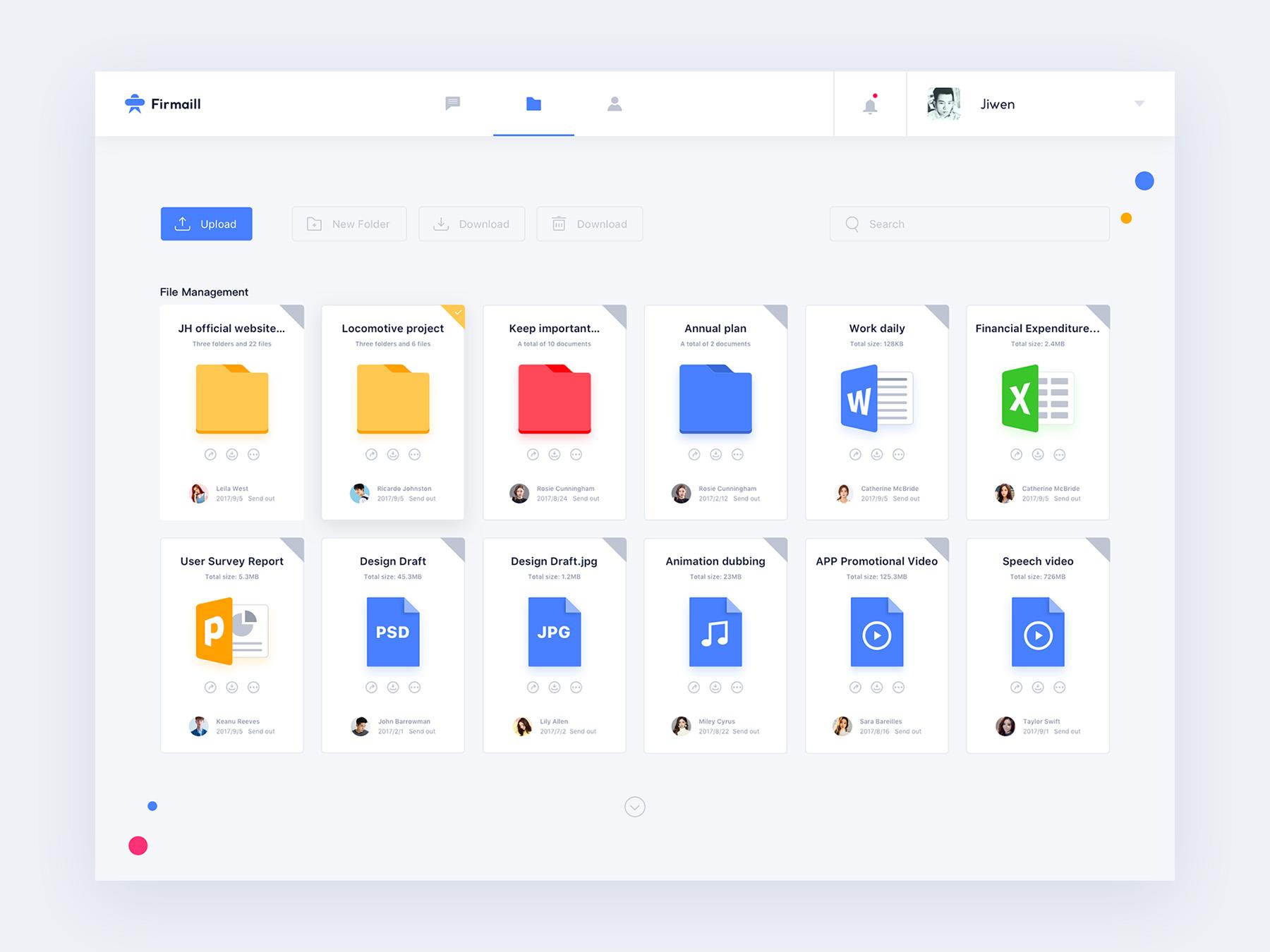Viewport: 1270px width, 952px height.
Task: Focus the Search field
Action: point(969,224)
